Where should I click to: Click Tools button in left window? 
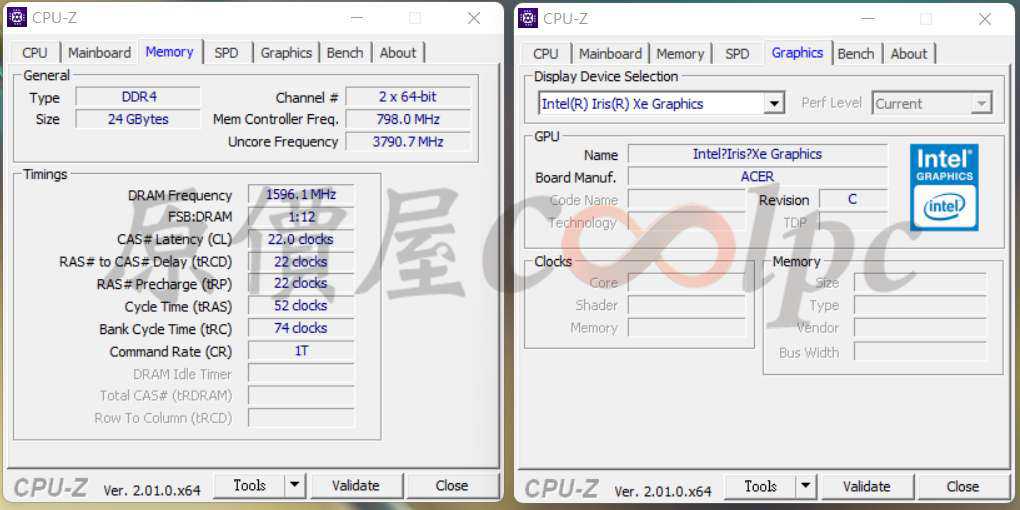pyautogui.click(x=250, y=485)
